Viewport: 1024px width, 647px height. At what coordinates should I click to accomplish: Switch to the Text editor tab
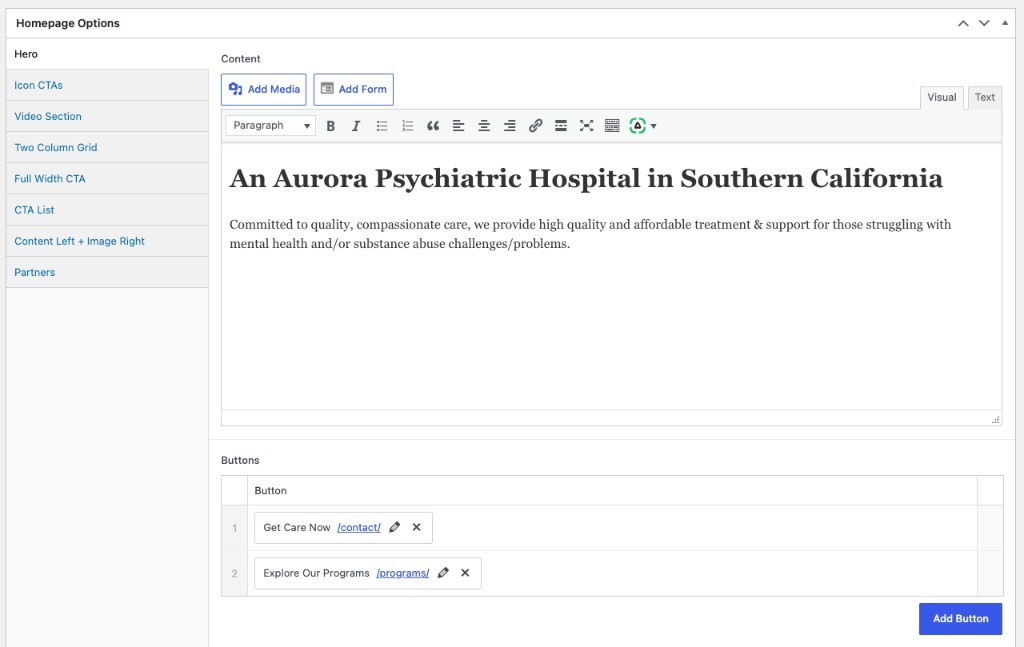pos(985,97)
